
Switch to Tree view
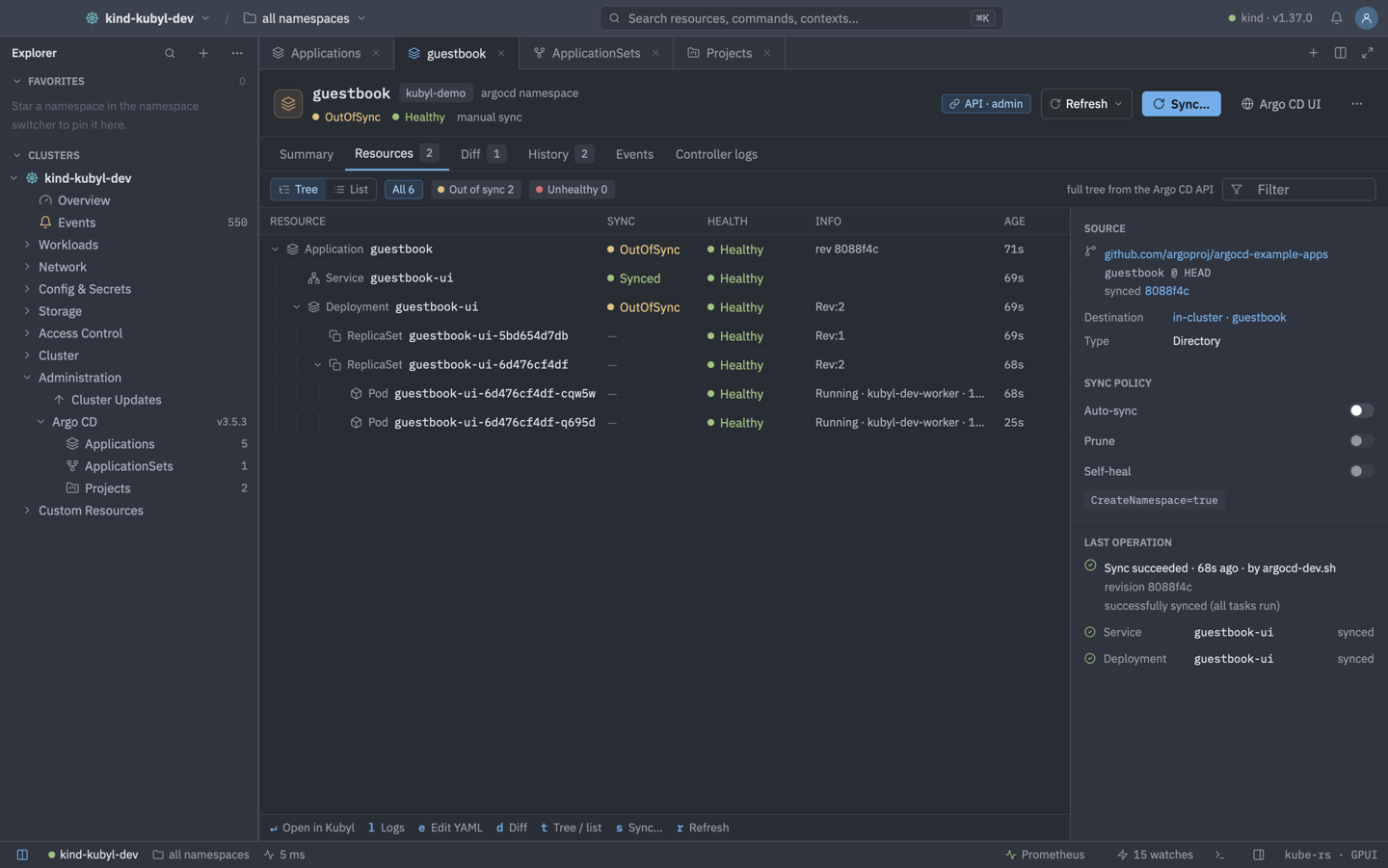coord(298,190)
